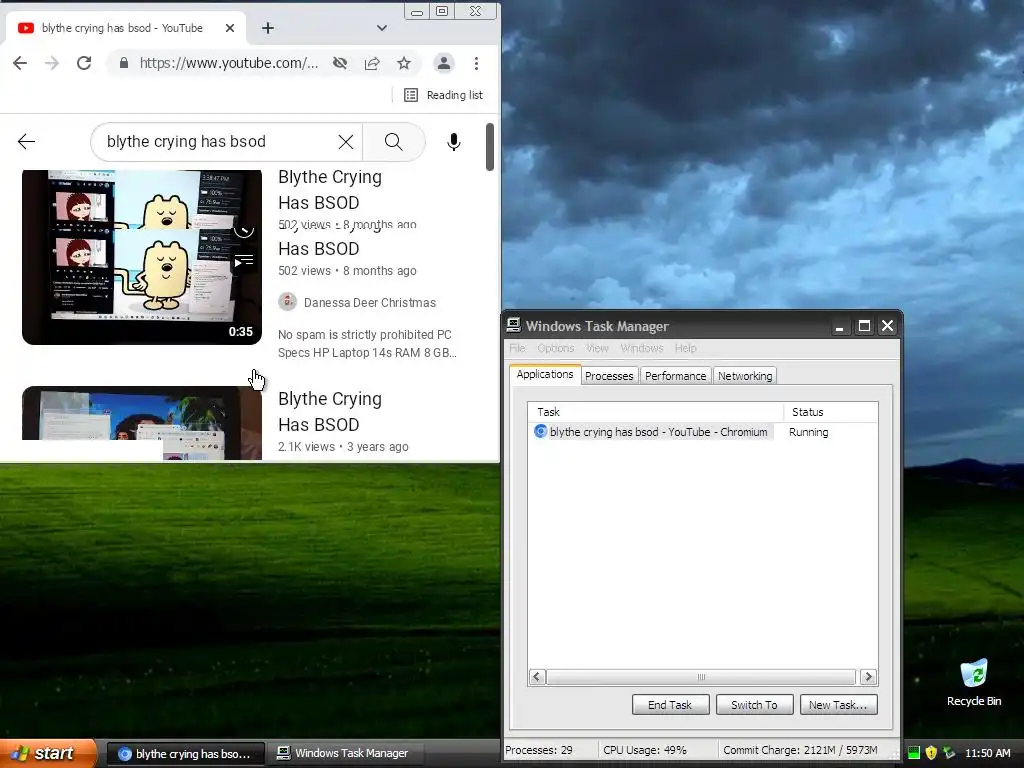The width and height of the screenshot is (1024, 768).
Task: Share this page via share icon
Action: coord(372,63)
